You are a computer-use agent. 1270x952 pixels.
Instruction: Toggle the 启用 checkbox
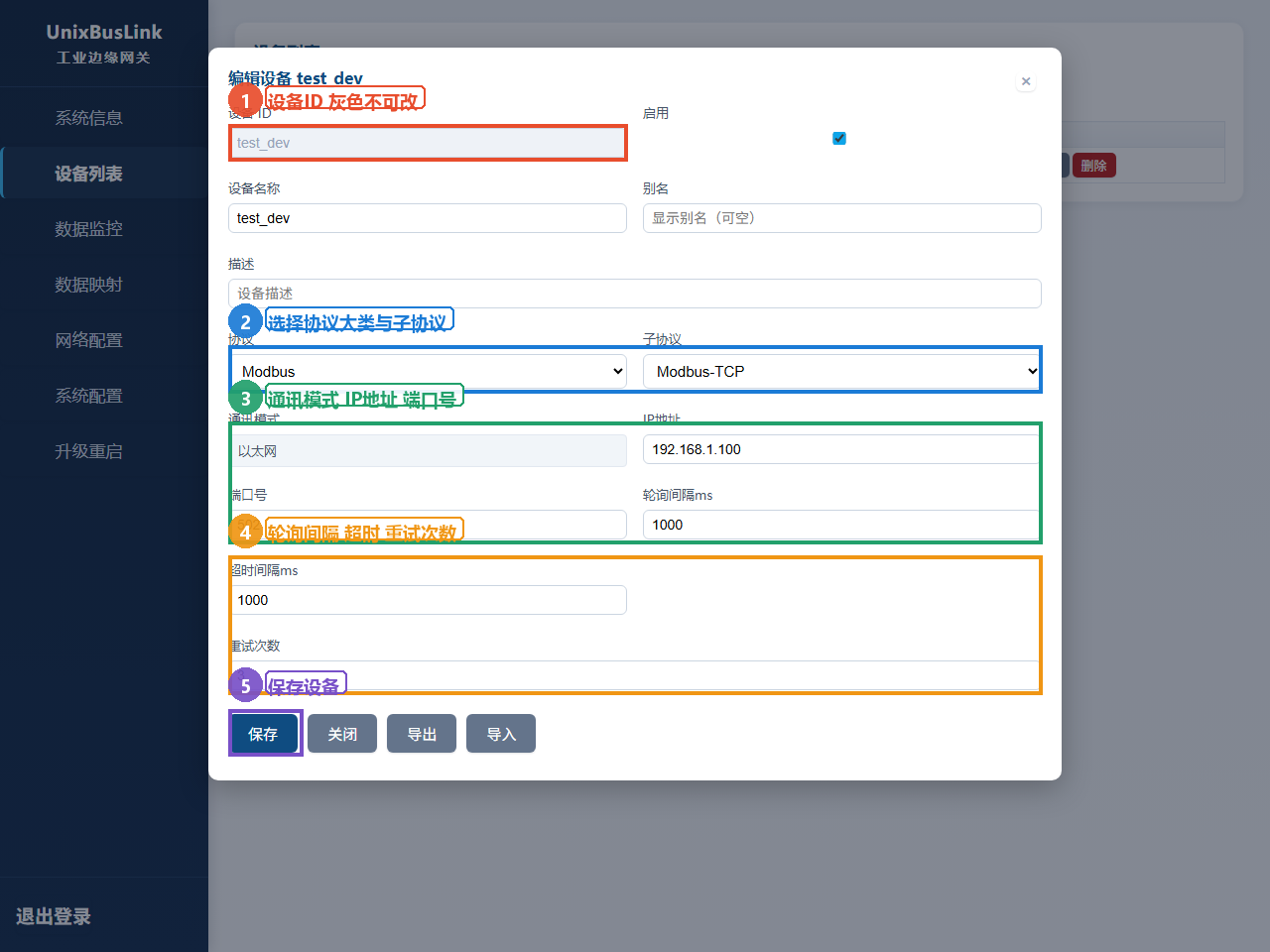point(839,138)
